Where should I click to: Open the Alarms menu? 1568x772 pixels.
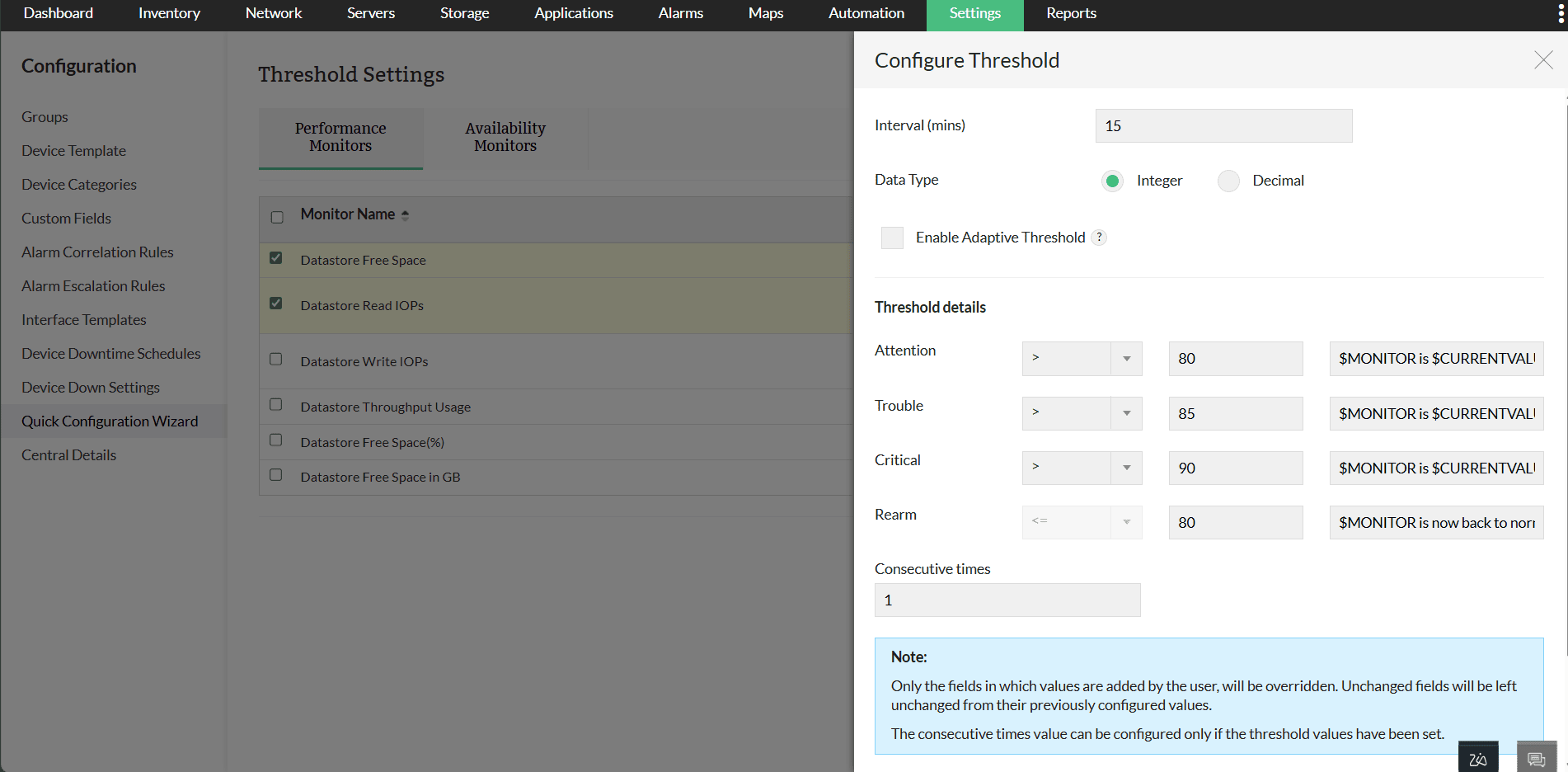pos(679,13)
